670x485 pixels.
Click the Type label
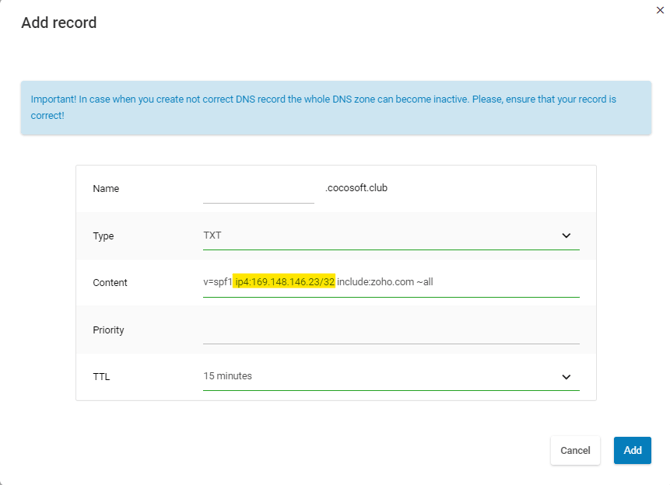(103, 236)
